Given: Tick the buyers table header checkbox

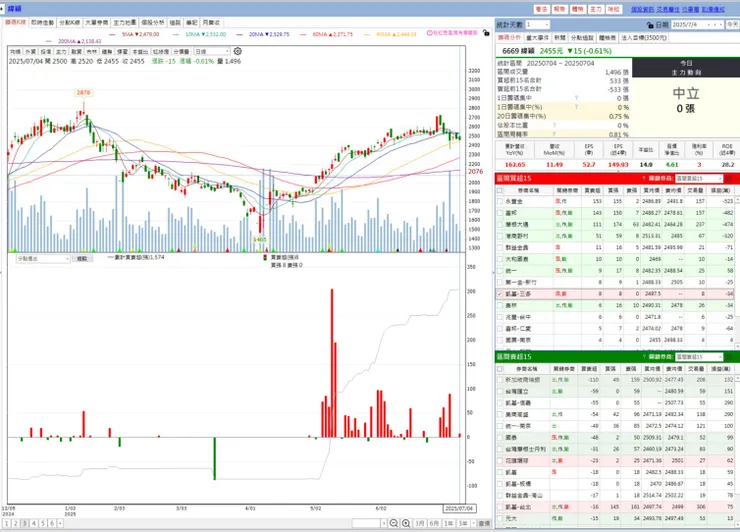Looking at the screenshot, I should 500,190.
